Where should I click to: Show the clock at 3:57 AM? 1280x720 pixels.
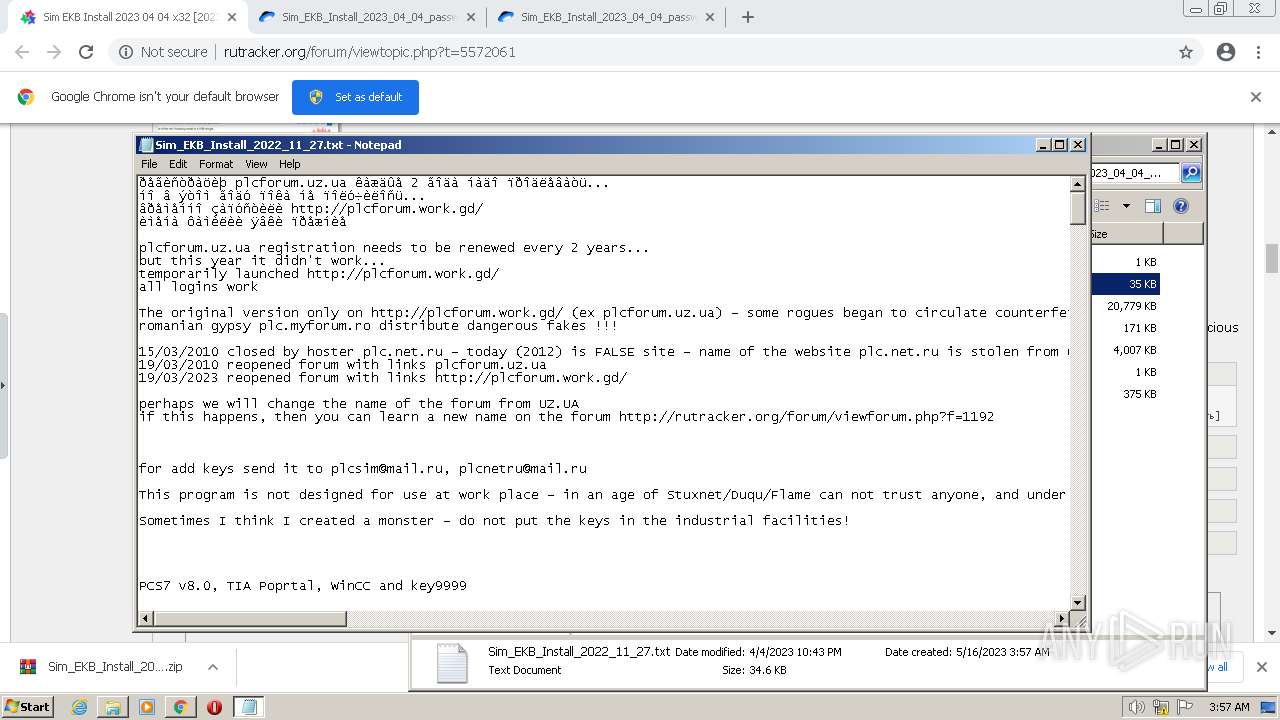tap(1229, 707)
